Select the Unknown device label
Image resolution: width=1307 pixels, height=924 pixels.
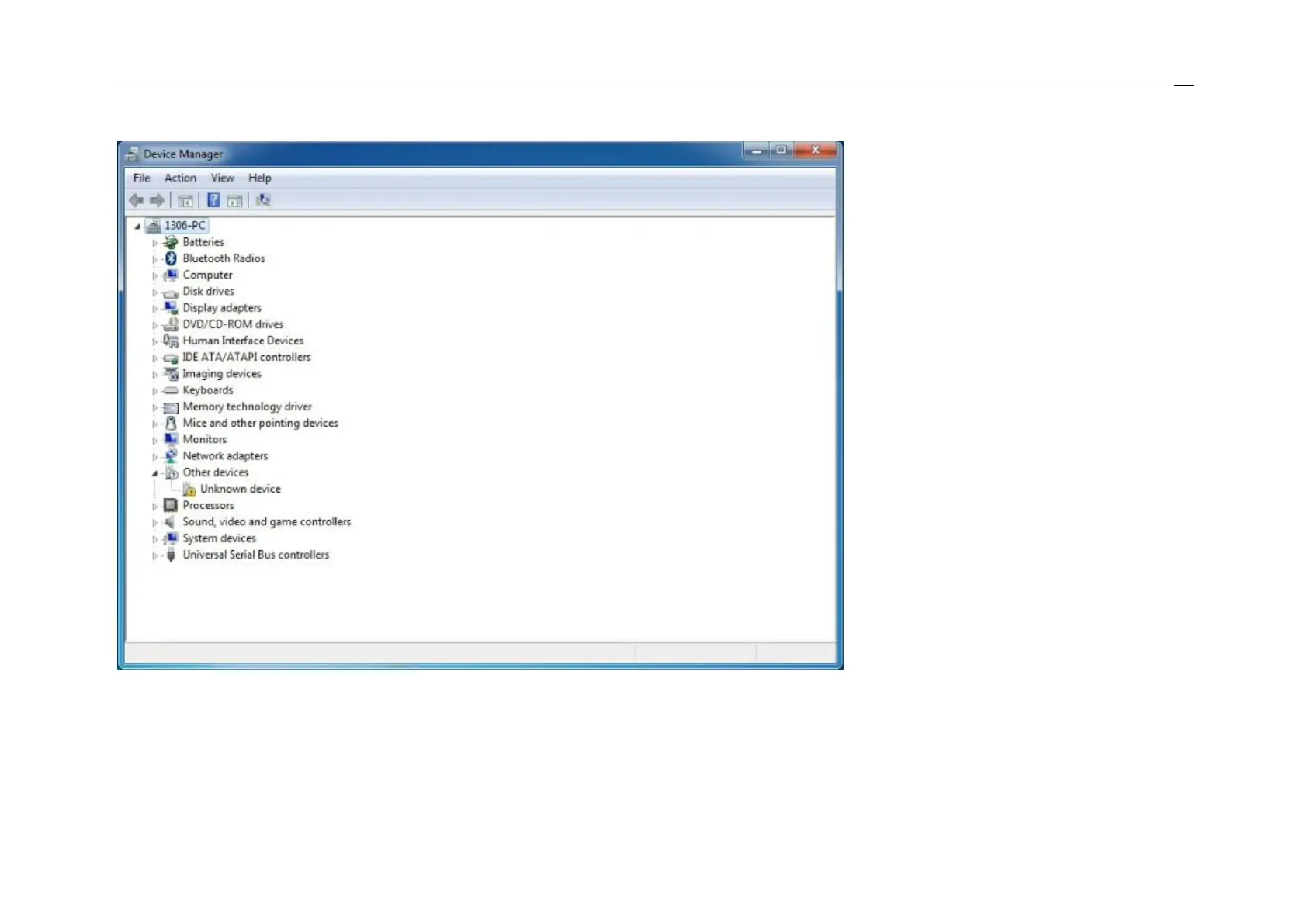241,489
